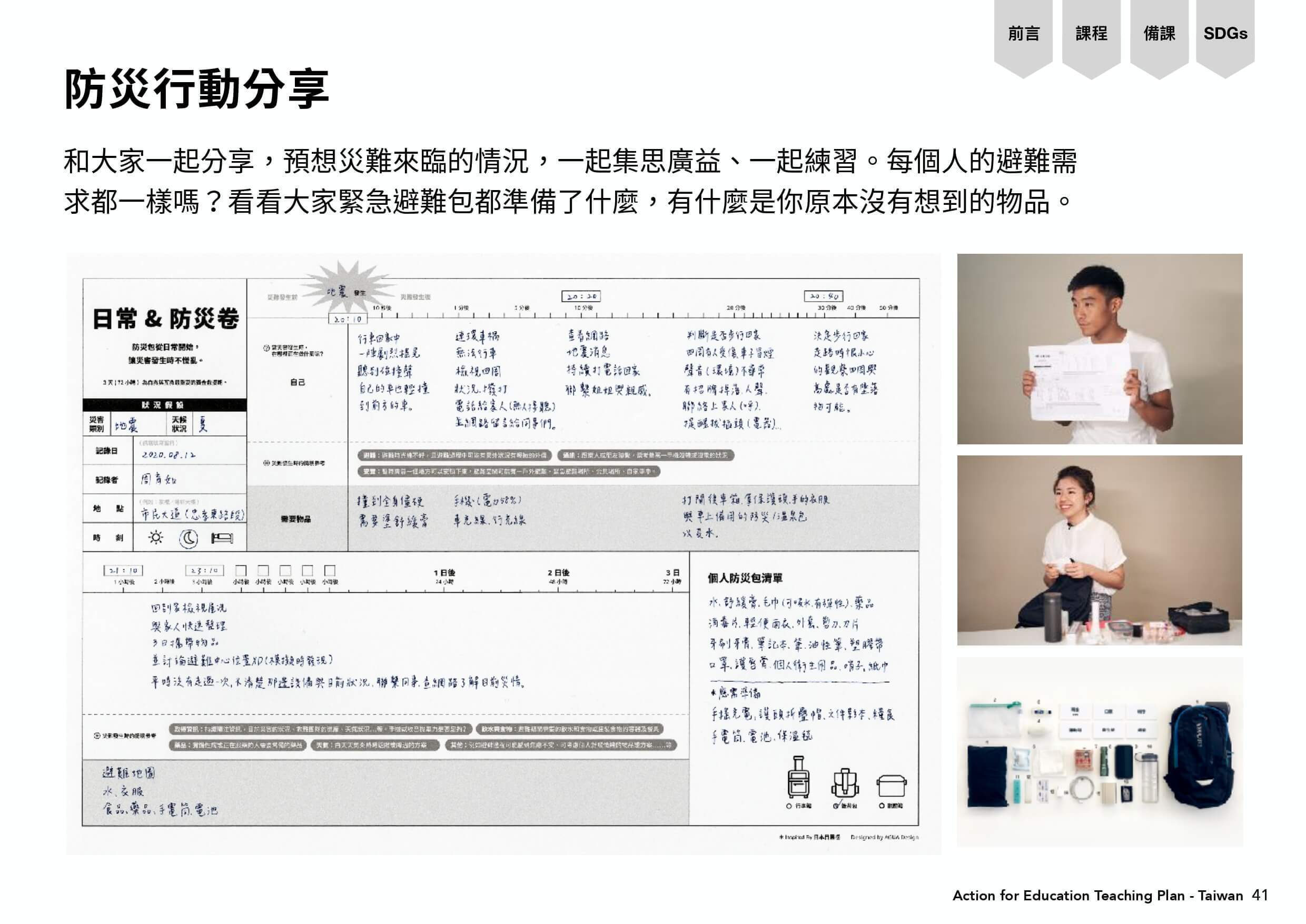
Task: Click the 天氣 grey hint tag
Action: click(376, 746)
